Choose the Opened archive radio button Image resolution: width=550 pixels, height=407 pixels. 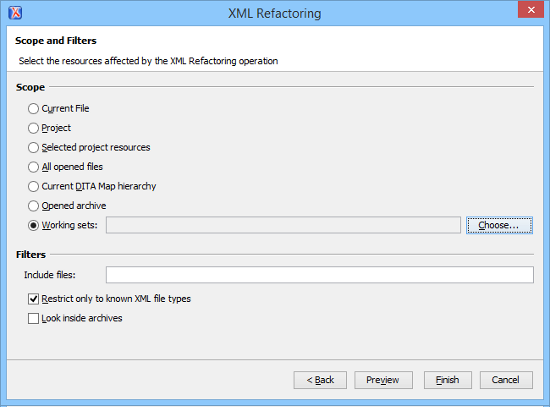coord(33,206)
